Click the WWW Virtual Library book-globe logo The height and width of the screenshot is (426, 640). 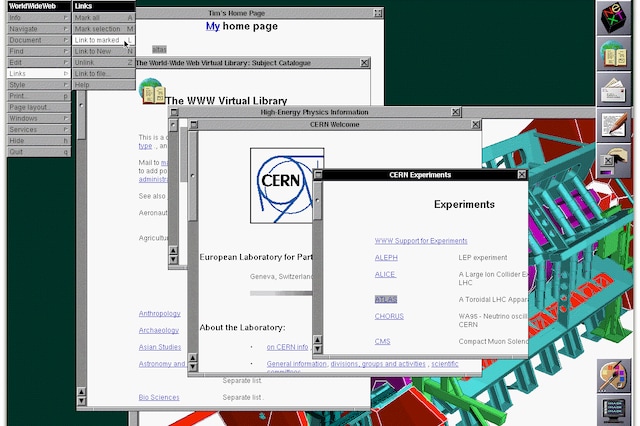(151, 91)
